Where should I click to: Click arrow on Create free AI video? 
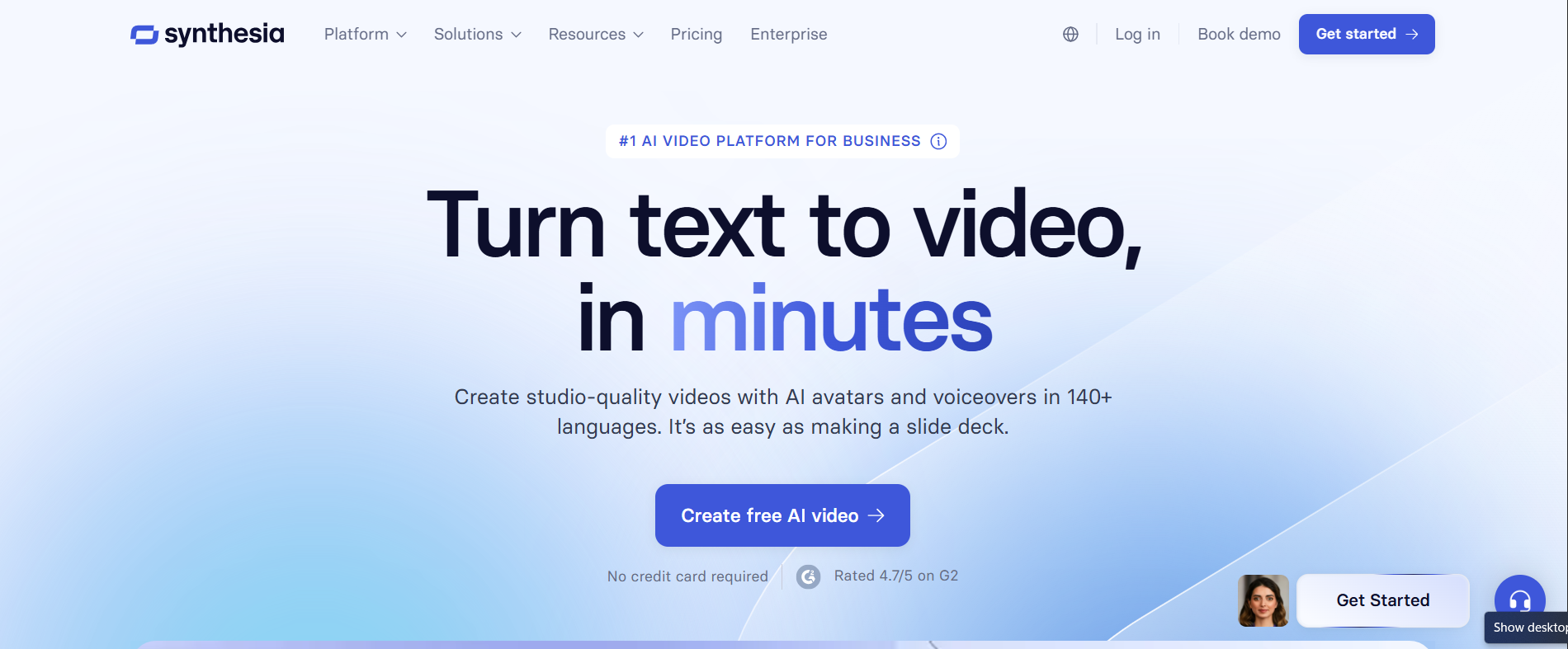(876, 515)
